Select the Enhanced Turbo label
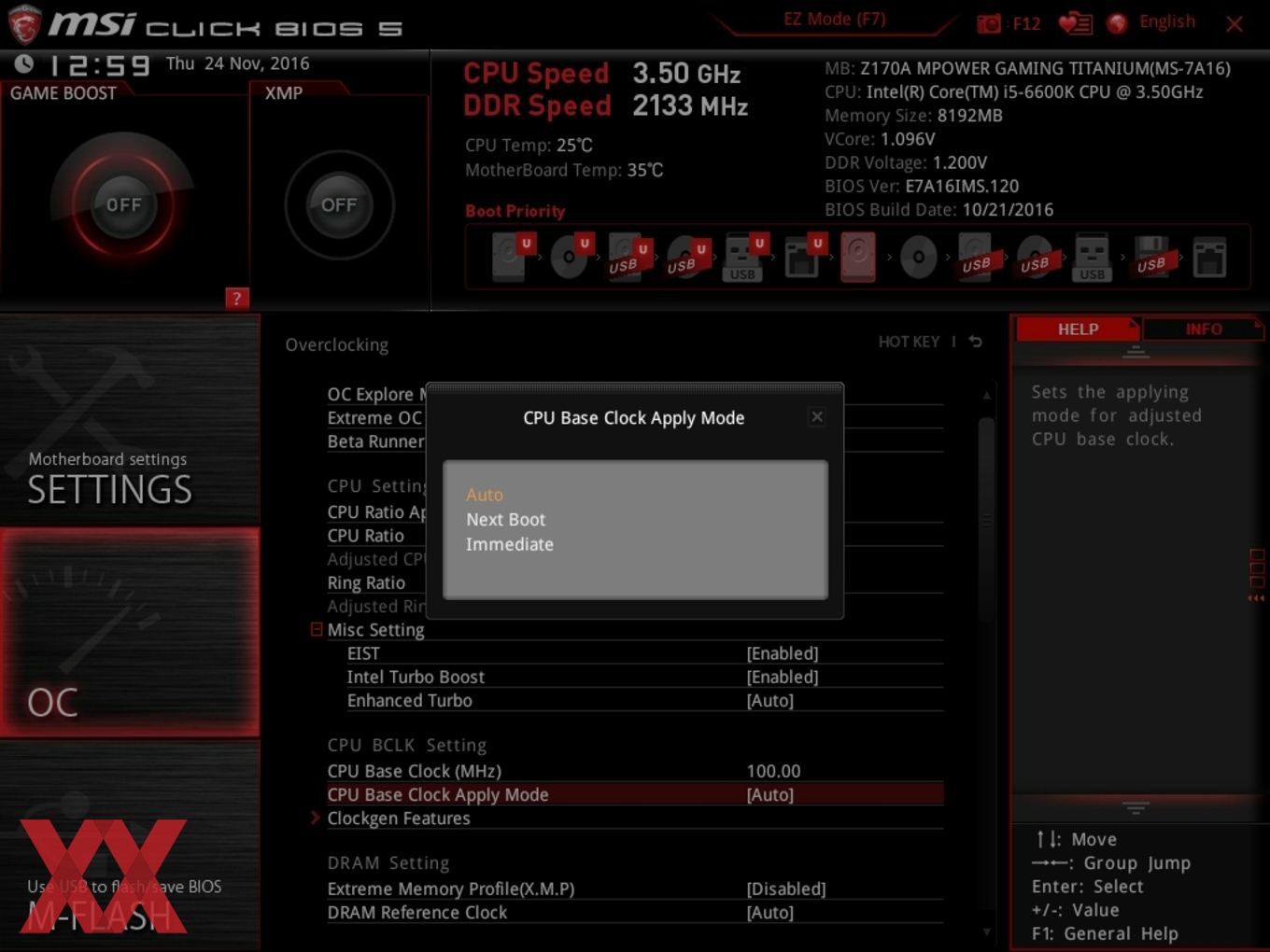This screenshot has width=1270, height=952. point(410,700)
